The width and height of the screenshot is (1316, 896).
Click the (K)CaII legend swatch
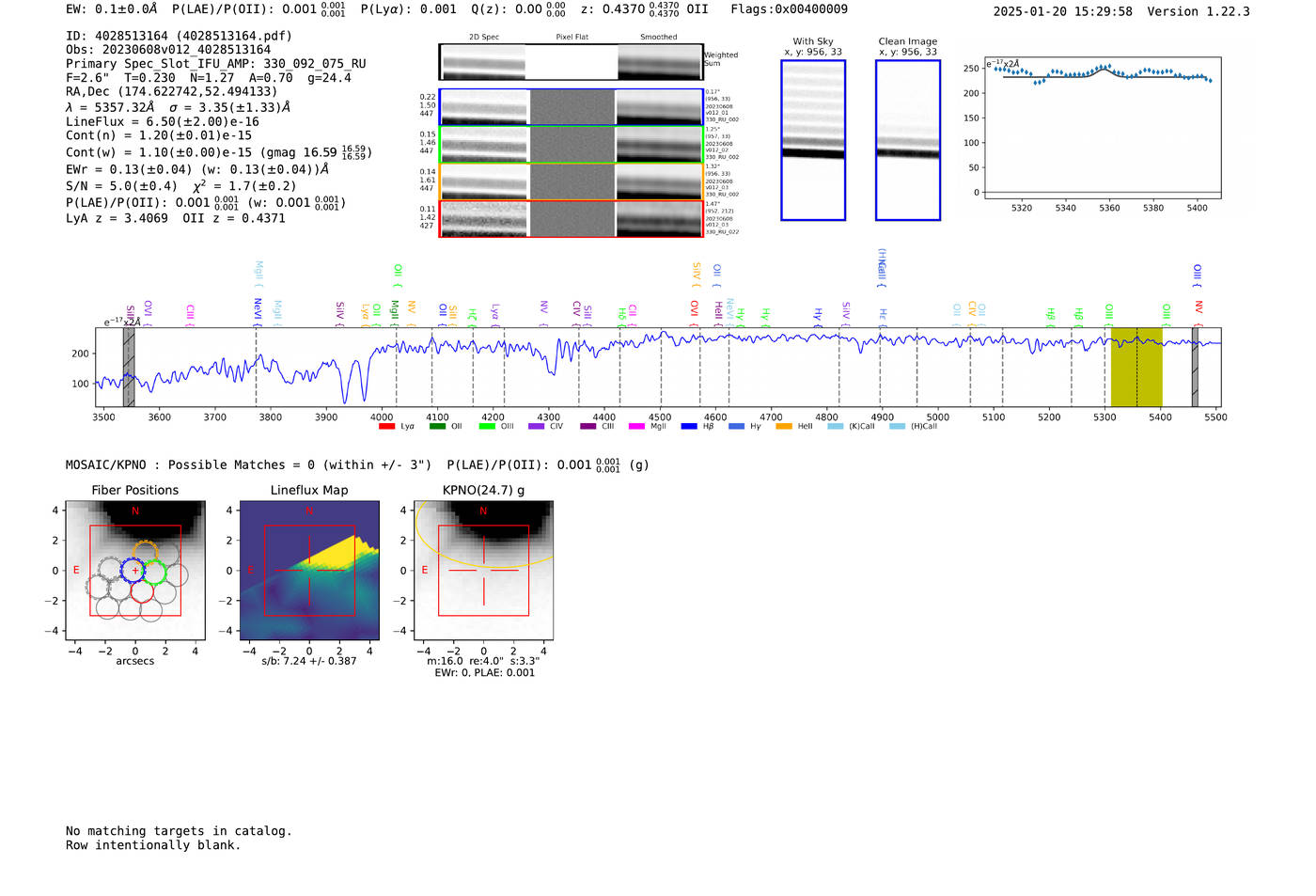click(x=836, y=427)
